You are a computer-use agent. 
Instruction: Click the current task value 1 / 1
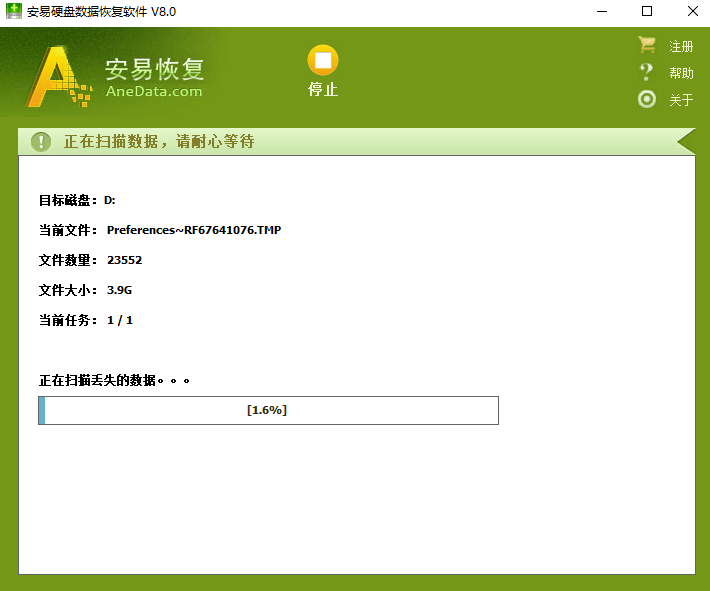120,320
